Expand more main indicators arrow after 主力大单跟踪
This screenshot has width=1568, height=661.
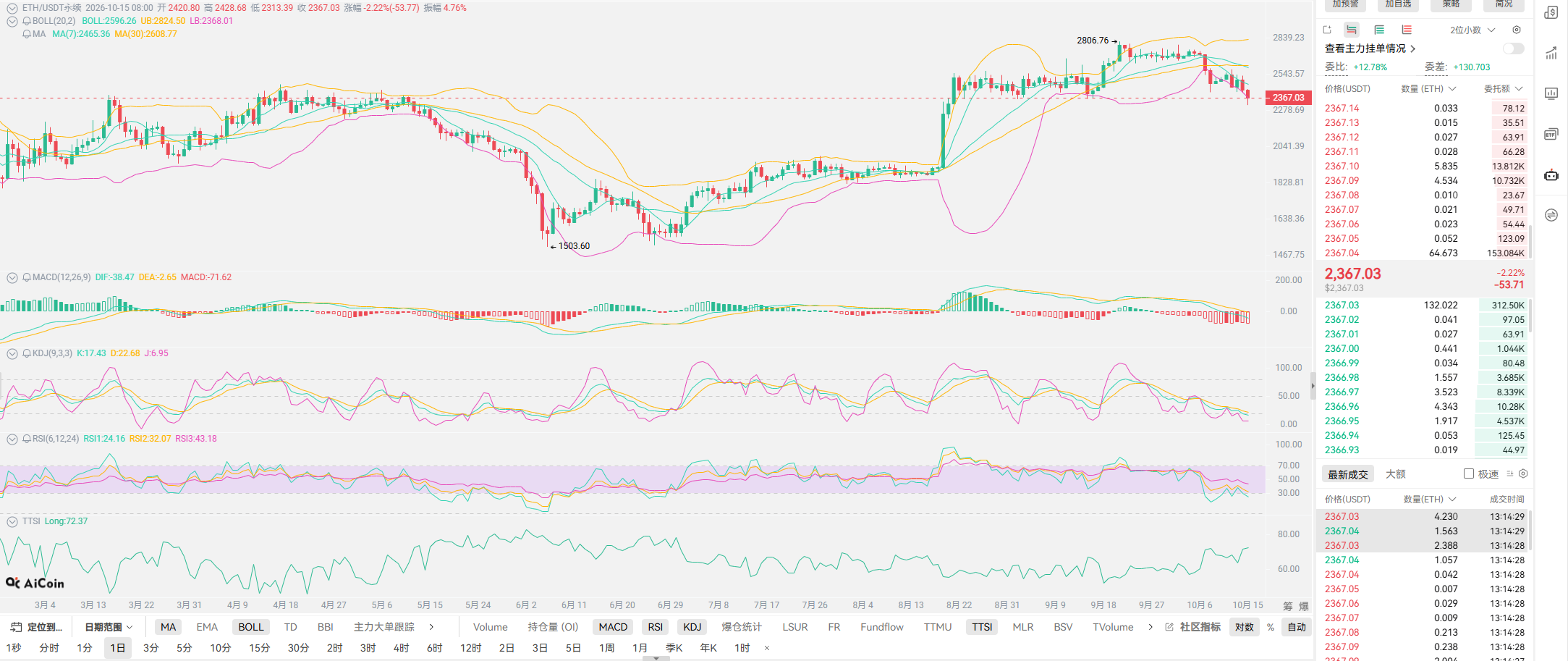pyautogui.click(x=431, y=627)
